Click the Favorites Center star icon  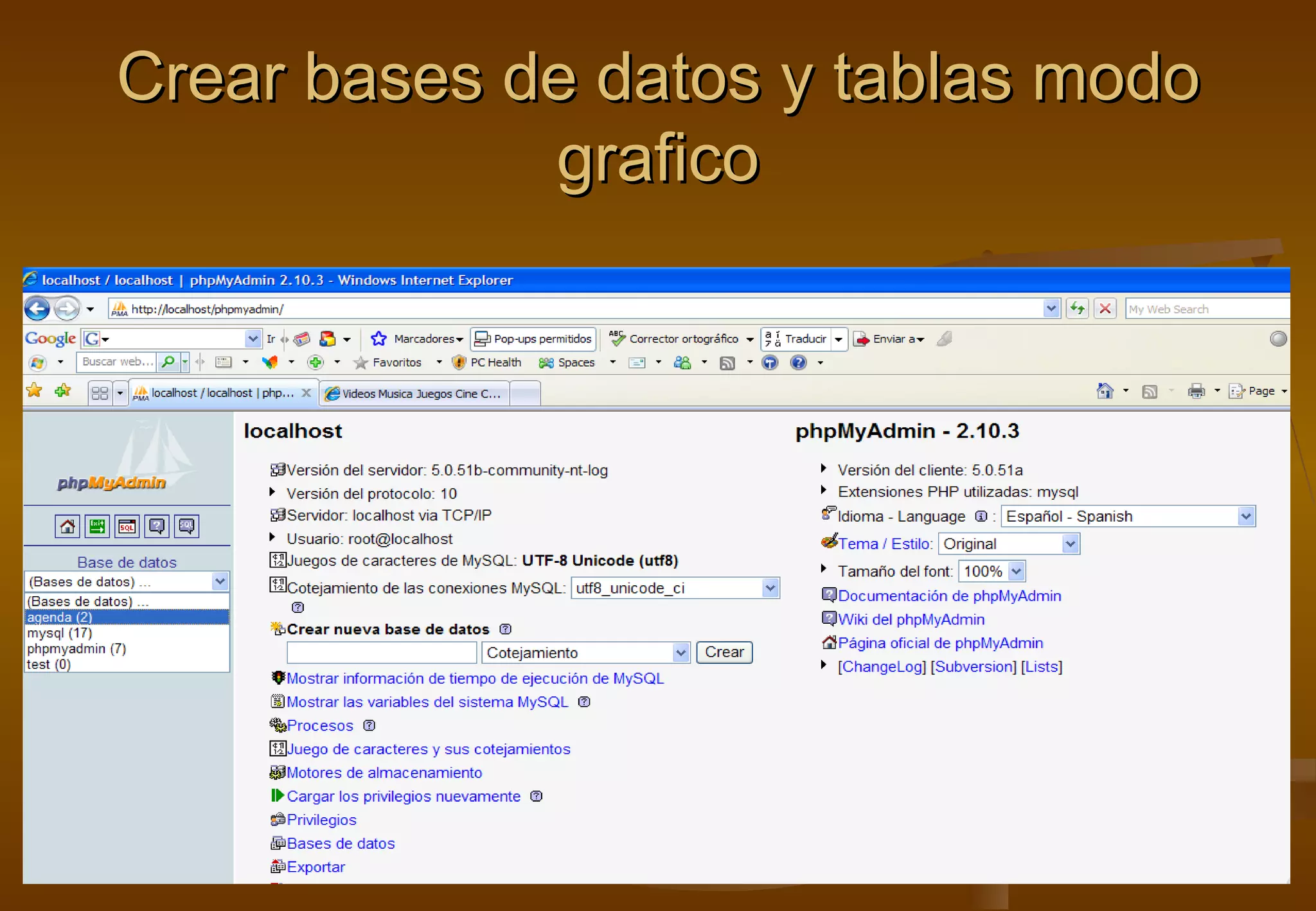point(34,391)
